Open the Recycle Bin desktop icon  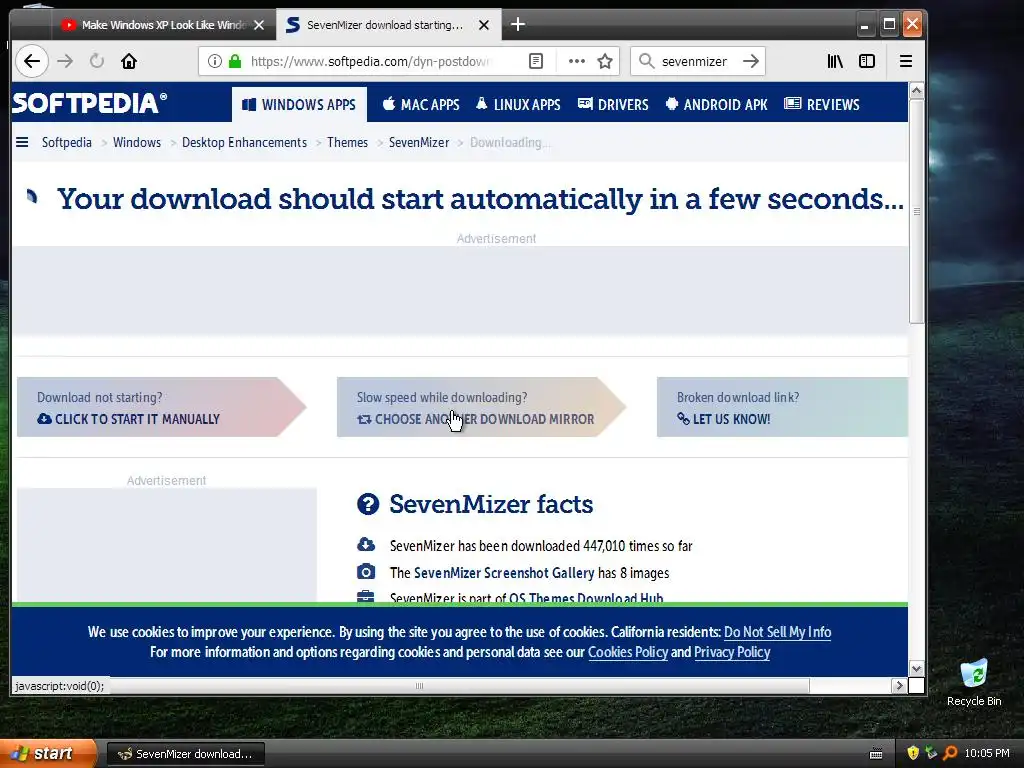tap(974, 683)
